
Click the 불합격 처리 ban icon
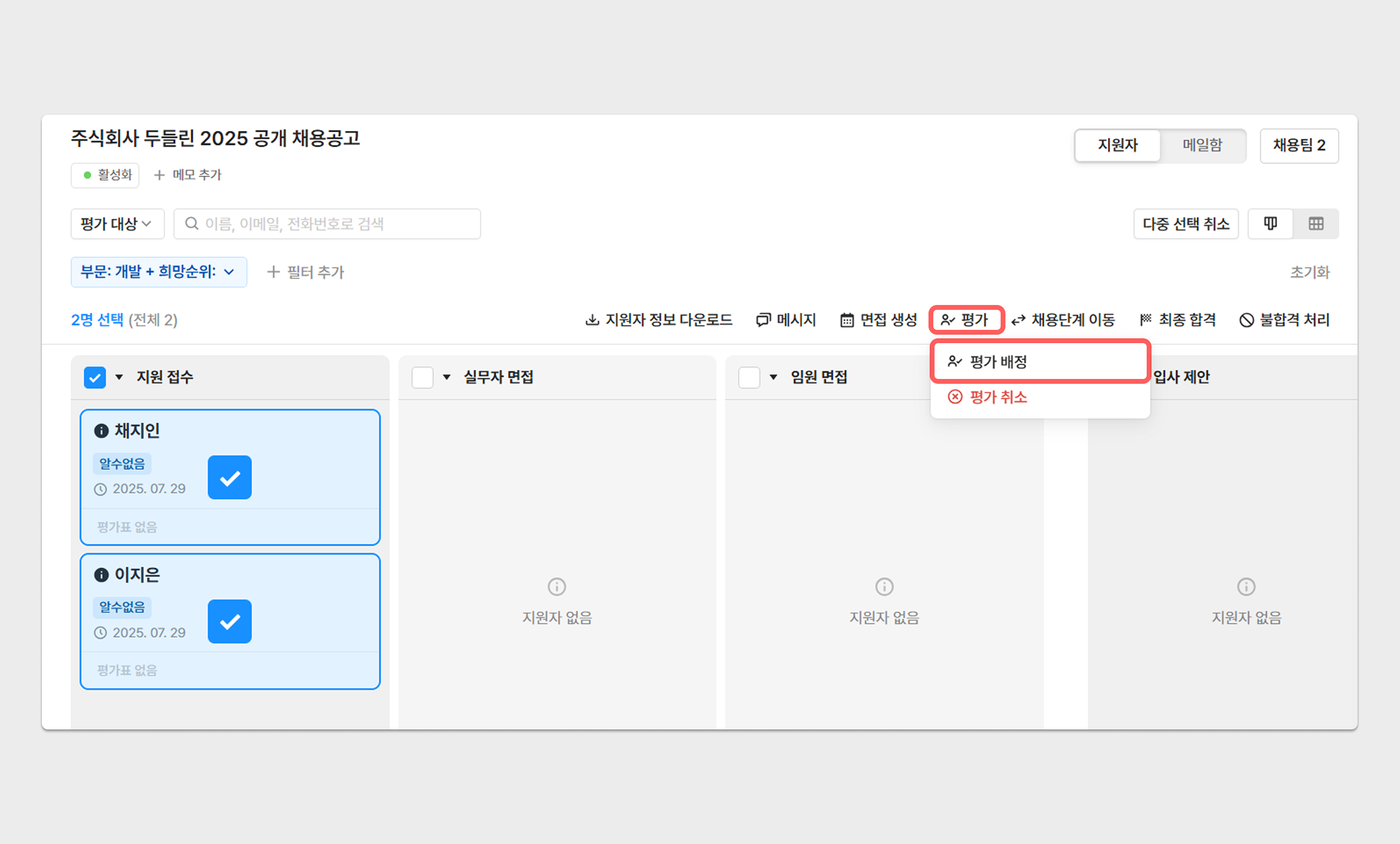click(x=1246, y=320)
